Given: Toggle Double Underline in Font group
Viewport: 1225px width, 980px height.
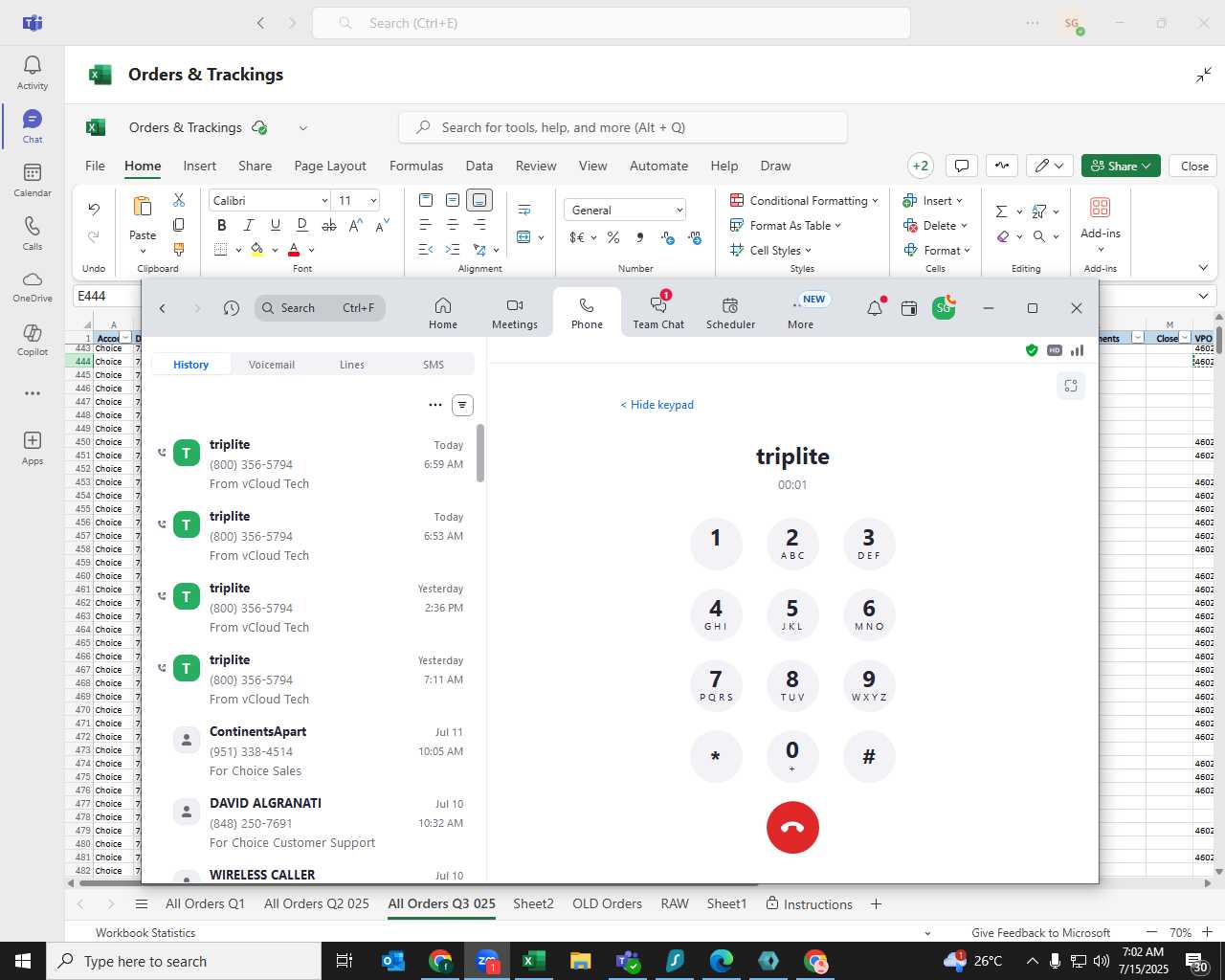Looking at the screenshot, I should [302, 225].
